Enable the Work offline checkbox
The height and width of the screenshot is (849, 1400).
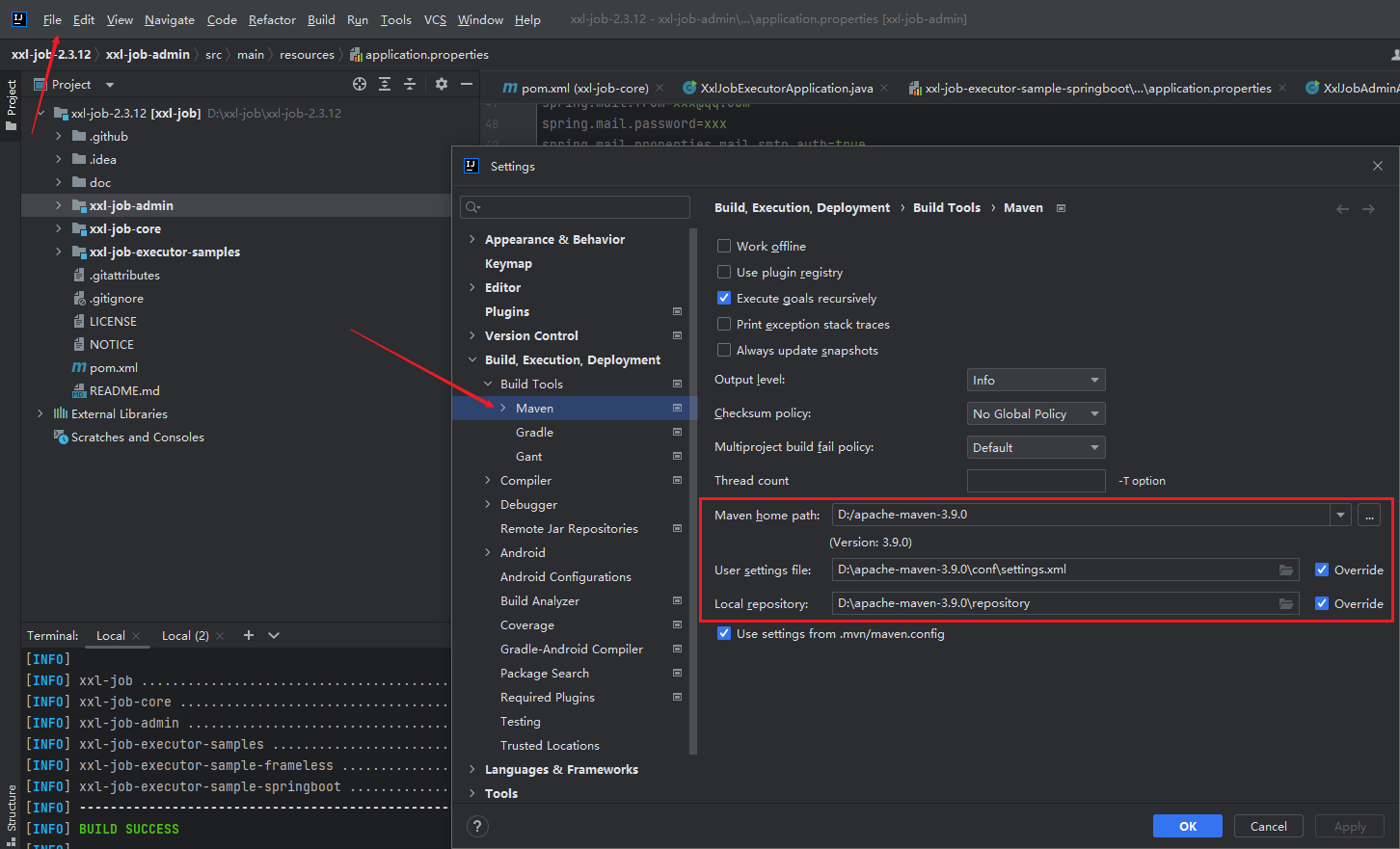pos(724,246)
